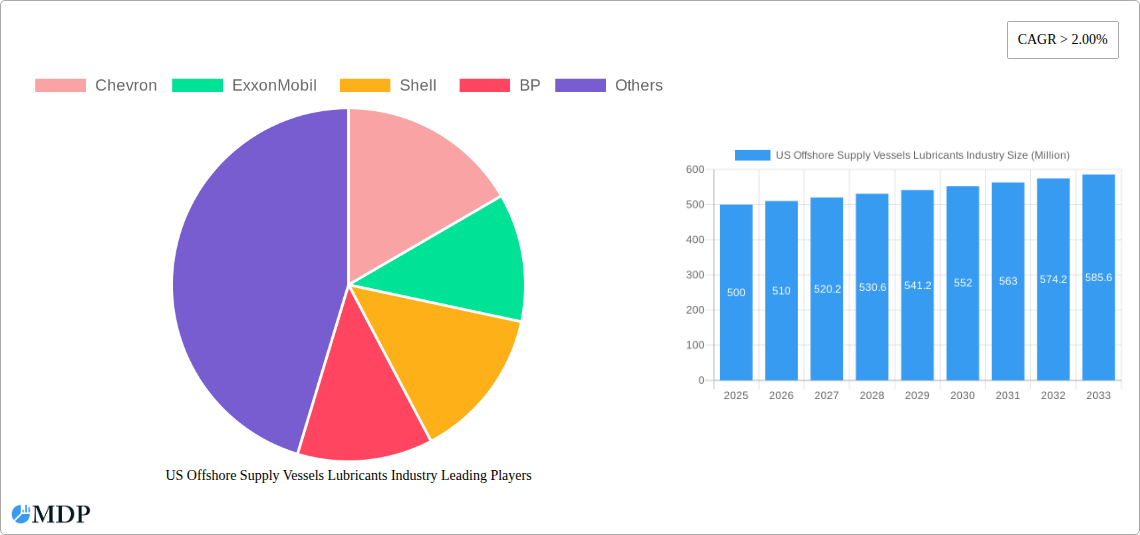1140x535 pixels.
Task: Click the 2033 x-axis label
Action: click(1098, 395)
